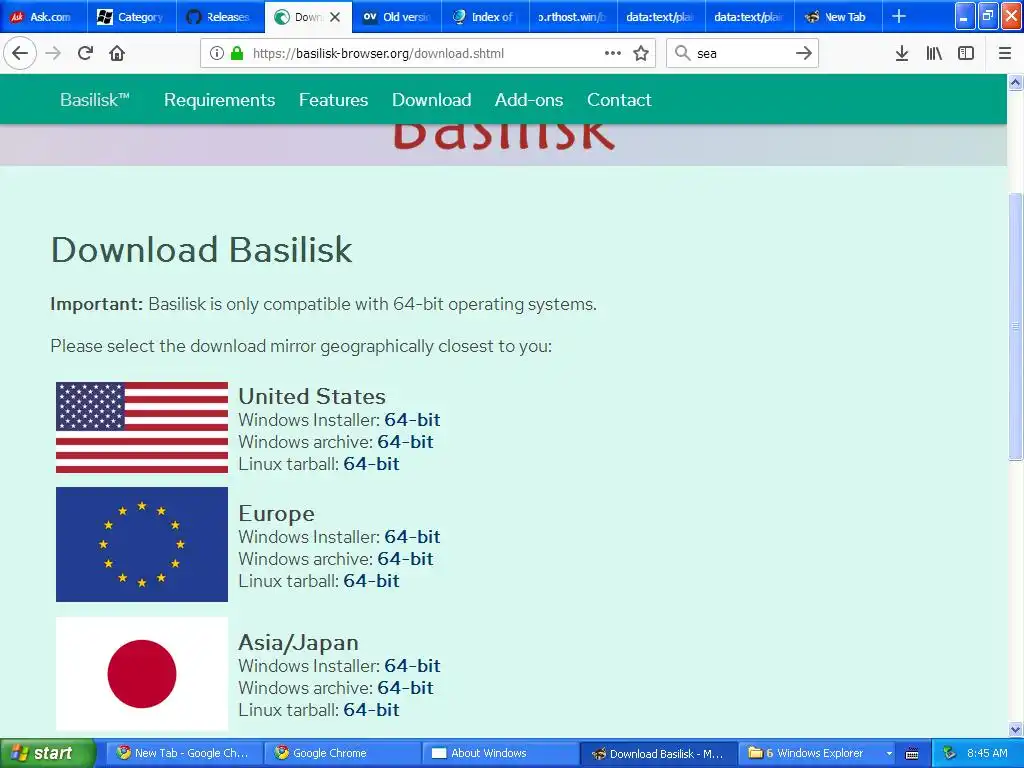Go back to the previous page

(20, 53)
